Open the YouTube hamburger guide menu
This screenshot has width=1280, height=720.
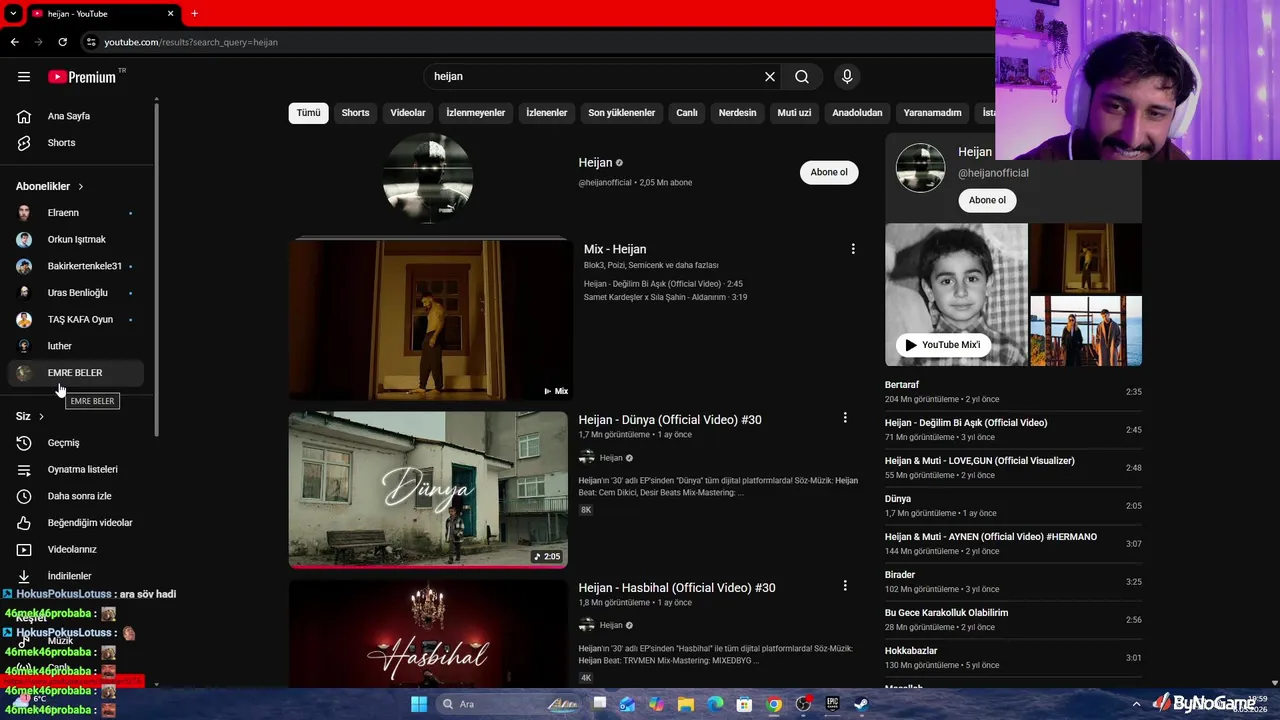[x=24, y=77]
